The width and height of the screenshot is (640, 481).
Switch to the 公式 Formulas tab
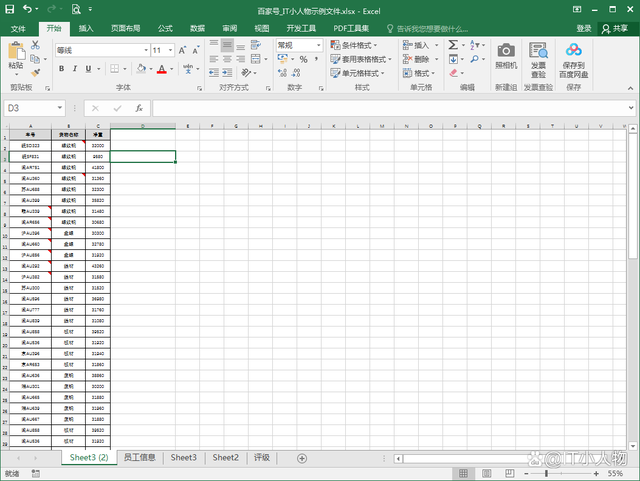click(165, 29)
